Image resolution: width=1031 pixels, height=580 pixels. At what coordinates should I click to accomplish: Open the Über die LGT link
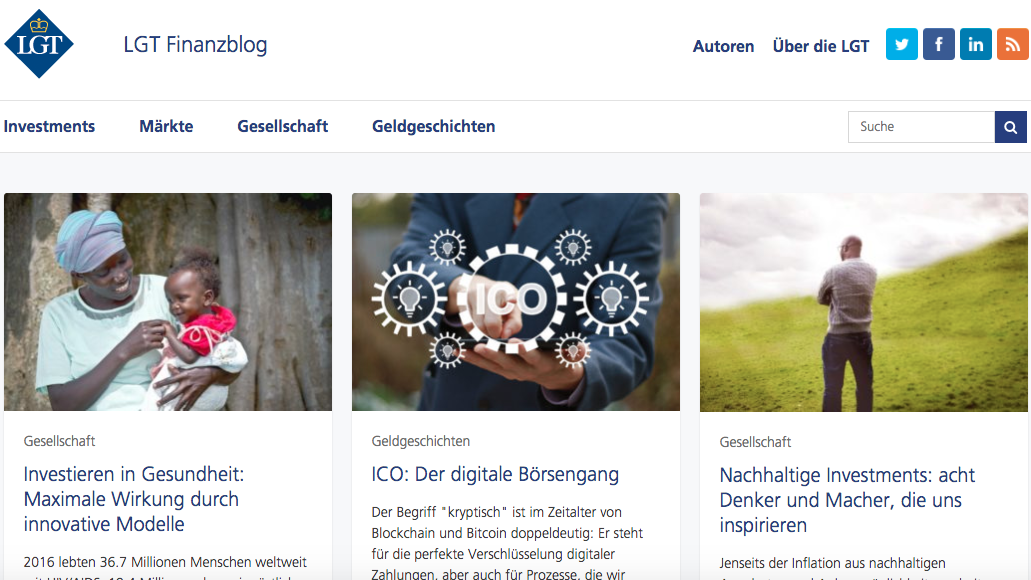(x=821, y=46)
